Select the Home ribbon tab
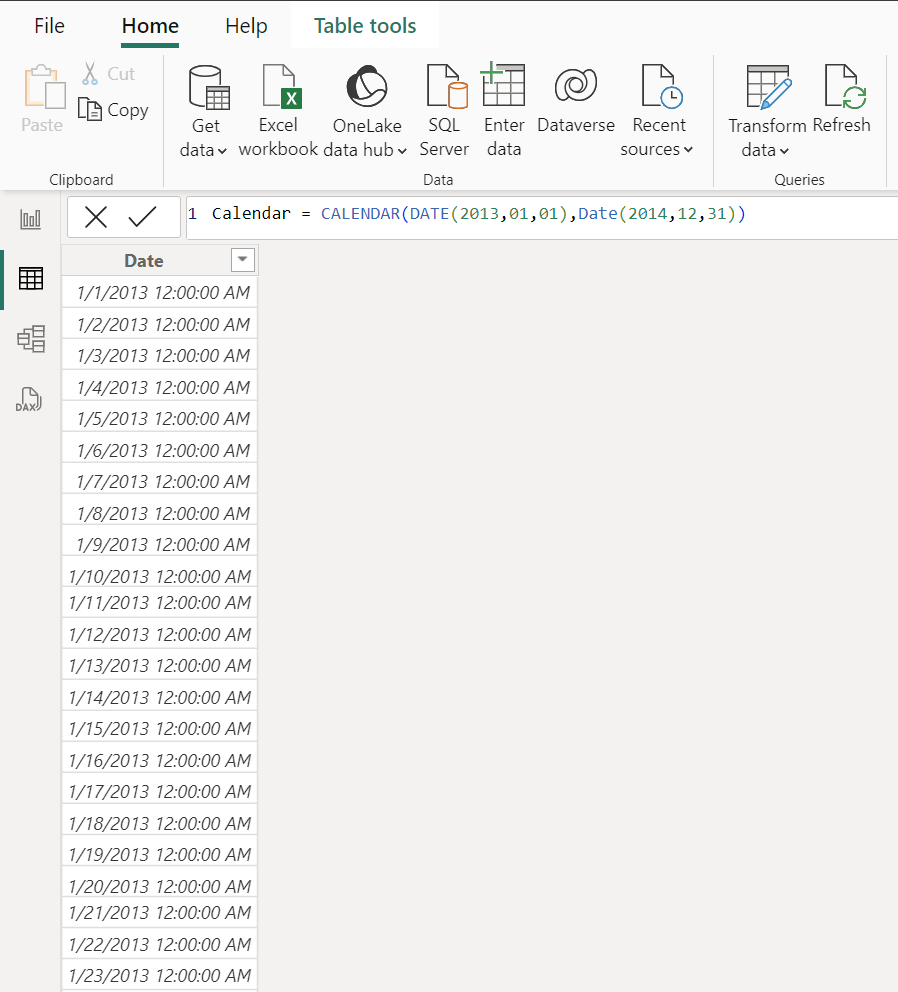This screenshot has height=992, width=898. pyautogui.click(x=150, y=26)
